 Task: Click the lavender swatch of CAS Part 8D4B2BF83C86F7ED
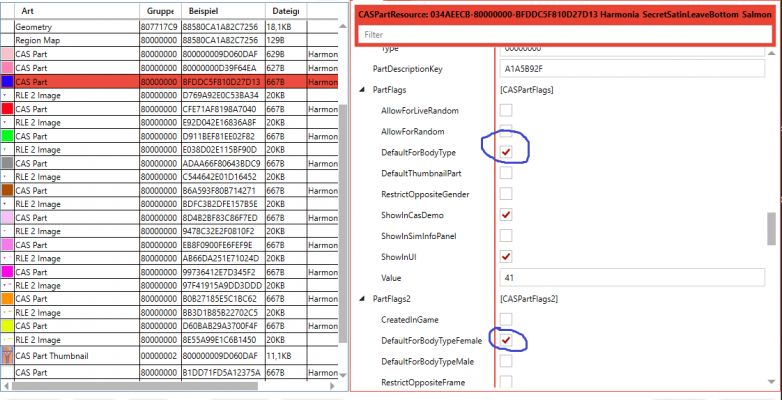tap(7, 217)
